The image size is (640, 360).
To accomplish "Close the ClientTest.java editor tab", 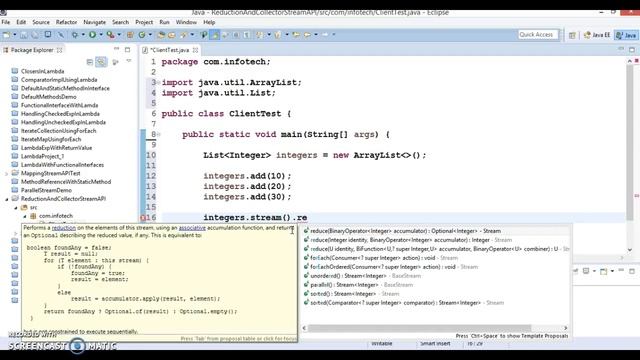I will 196,50.
